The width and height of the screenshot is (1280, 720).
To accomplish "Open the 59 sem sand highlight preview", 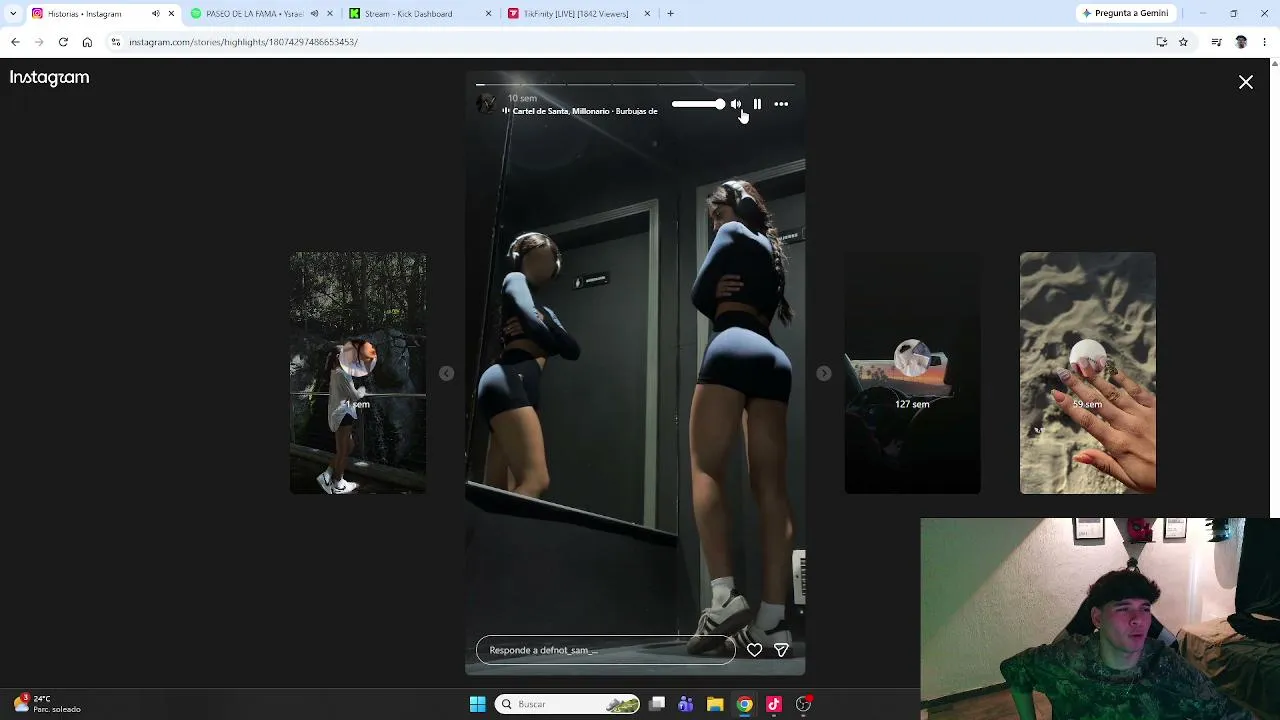I will pos(1087,373).
